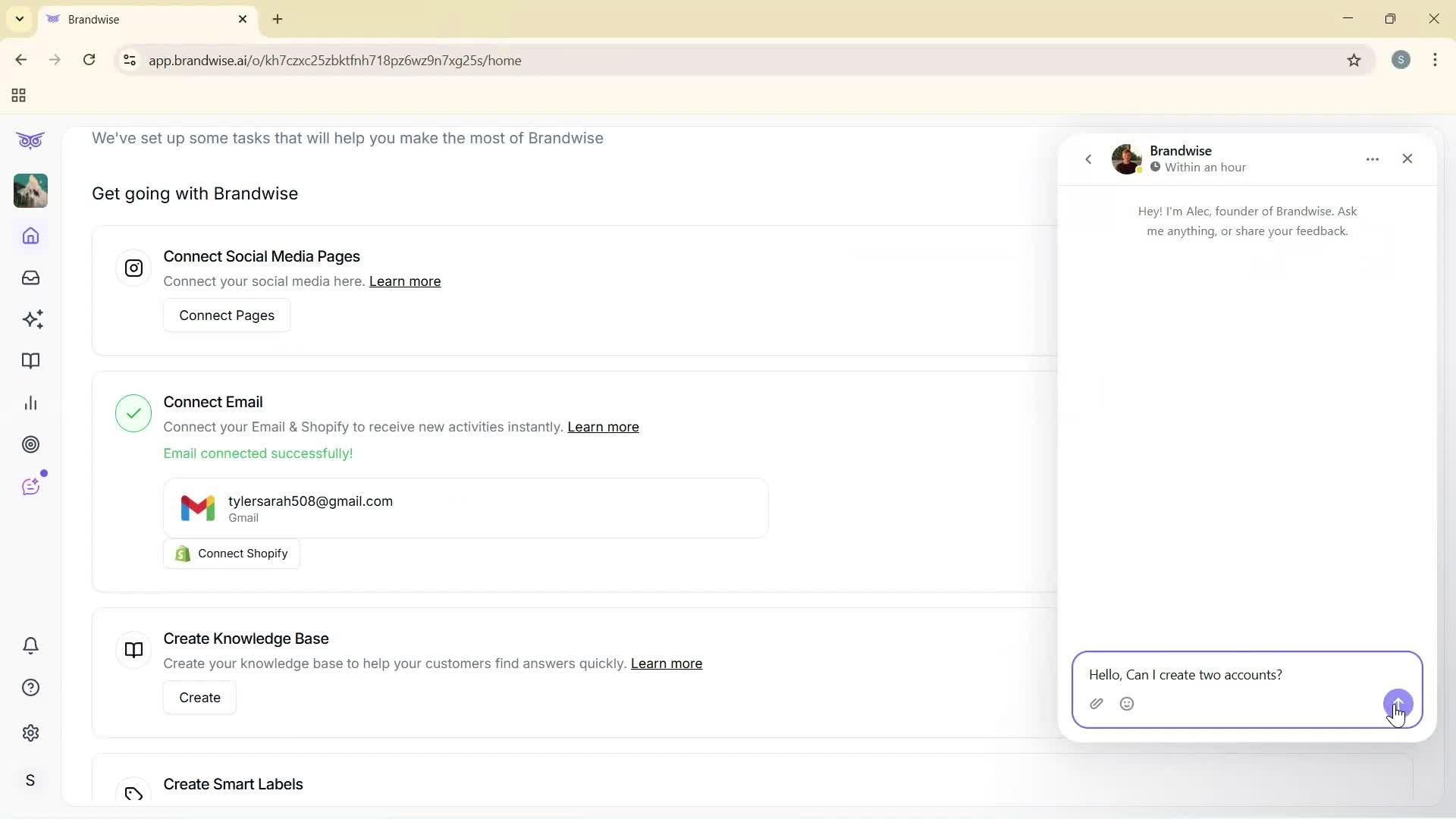1456x819 pixels.
Task: Open the Home dashboard icon
Action: (x=30, y=236)
